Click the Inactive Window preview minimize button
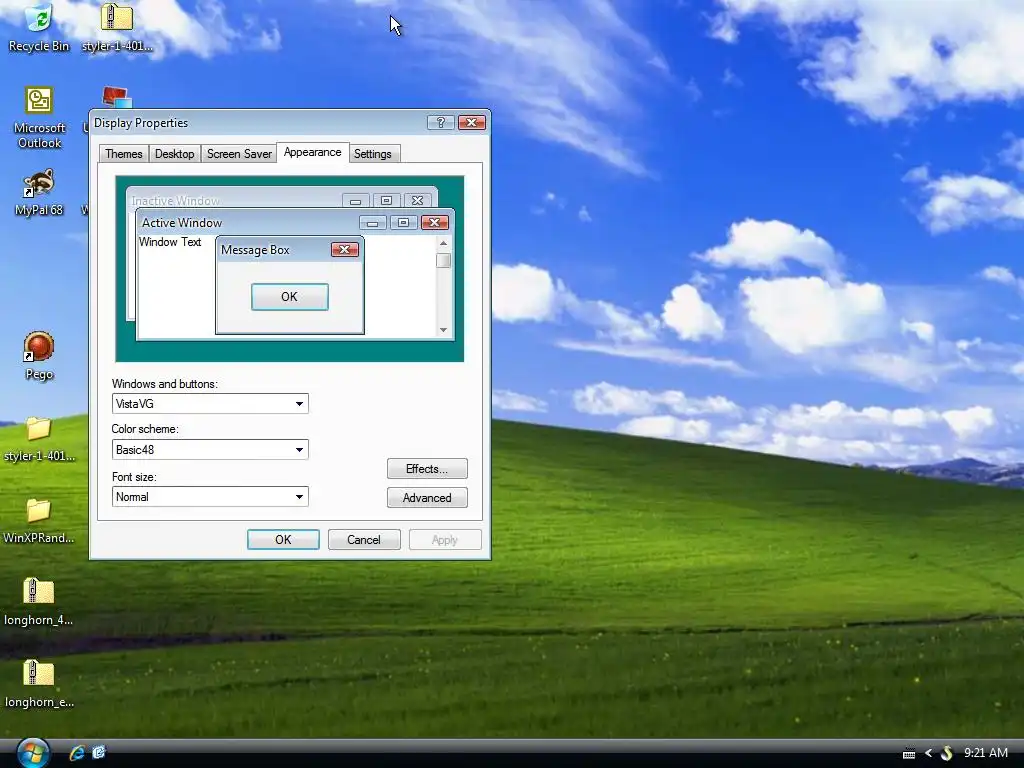The width and height of the screenshot is (1024, 768). click(x=355, y=200)
